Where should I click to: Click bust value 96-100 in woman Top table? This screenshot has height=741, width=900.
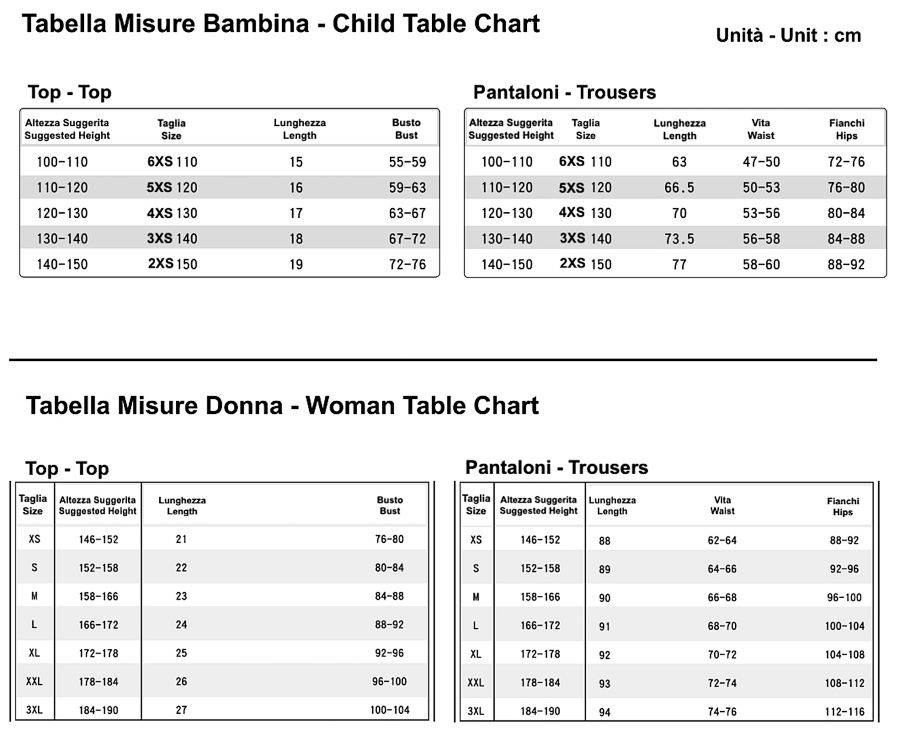(389, 681)
